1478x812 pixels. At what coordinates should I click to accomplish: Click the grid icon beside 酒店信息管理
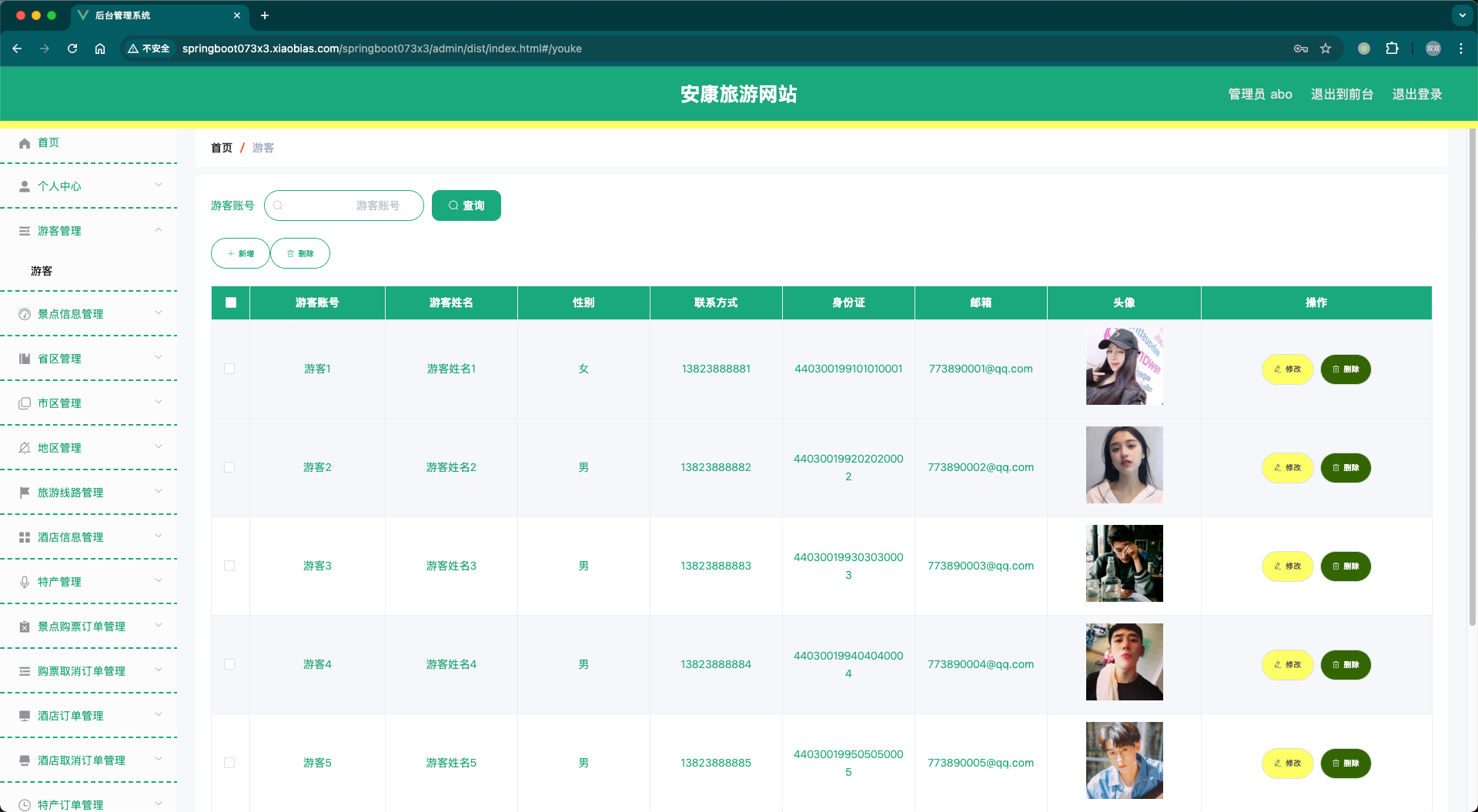[x=25, y=537]
